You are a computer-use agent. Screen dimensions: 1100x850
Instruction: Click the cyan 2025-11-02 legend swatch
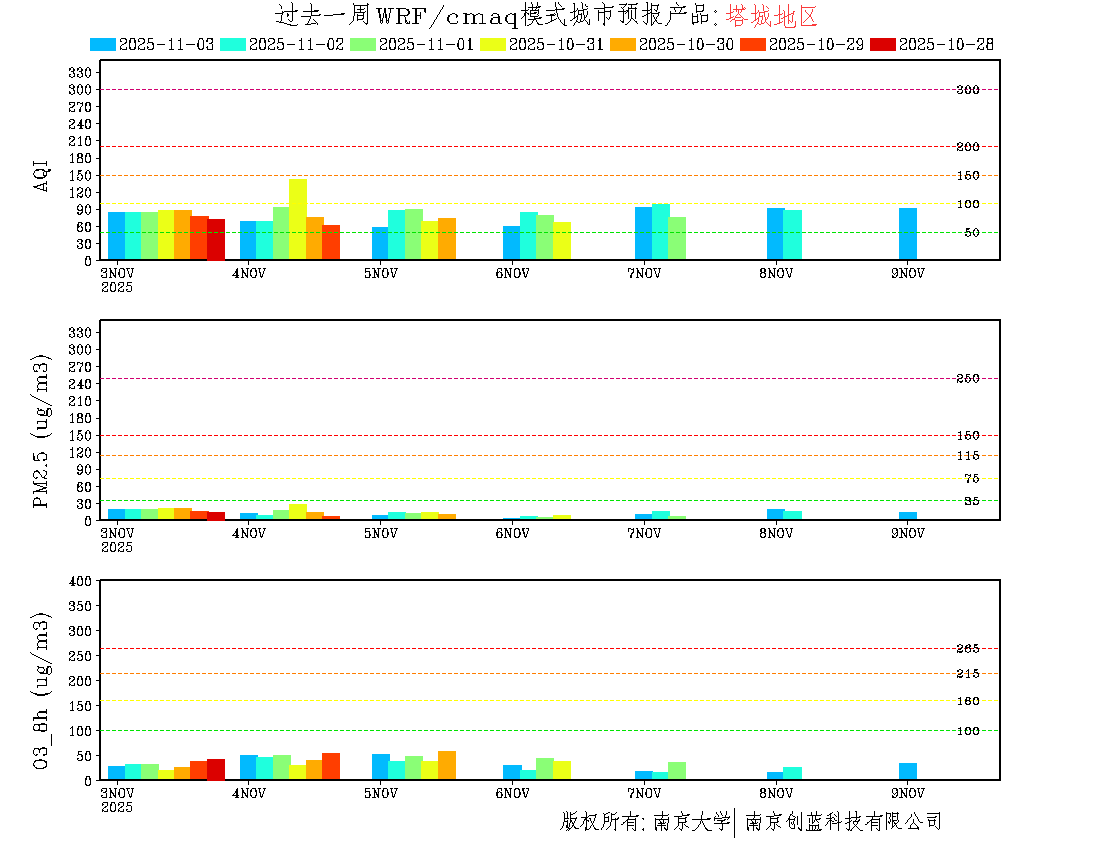tap(233, 44)
